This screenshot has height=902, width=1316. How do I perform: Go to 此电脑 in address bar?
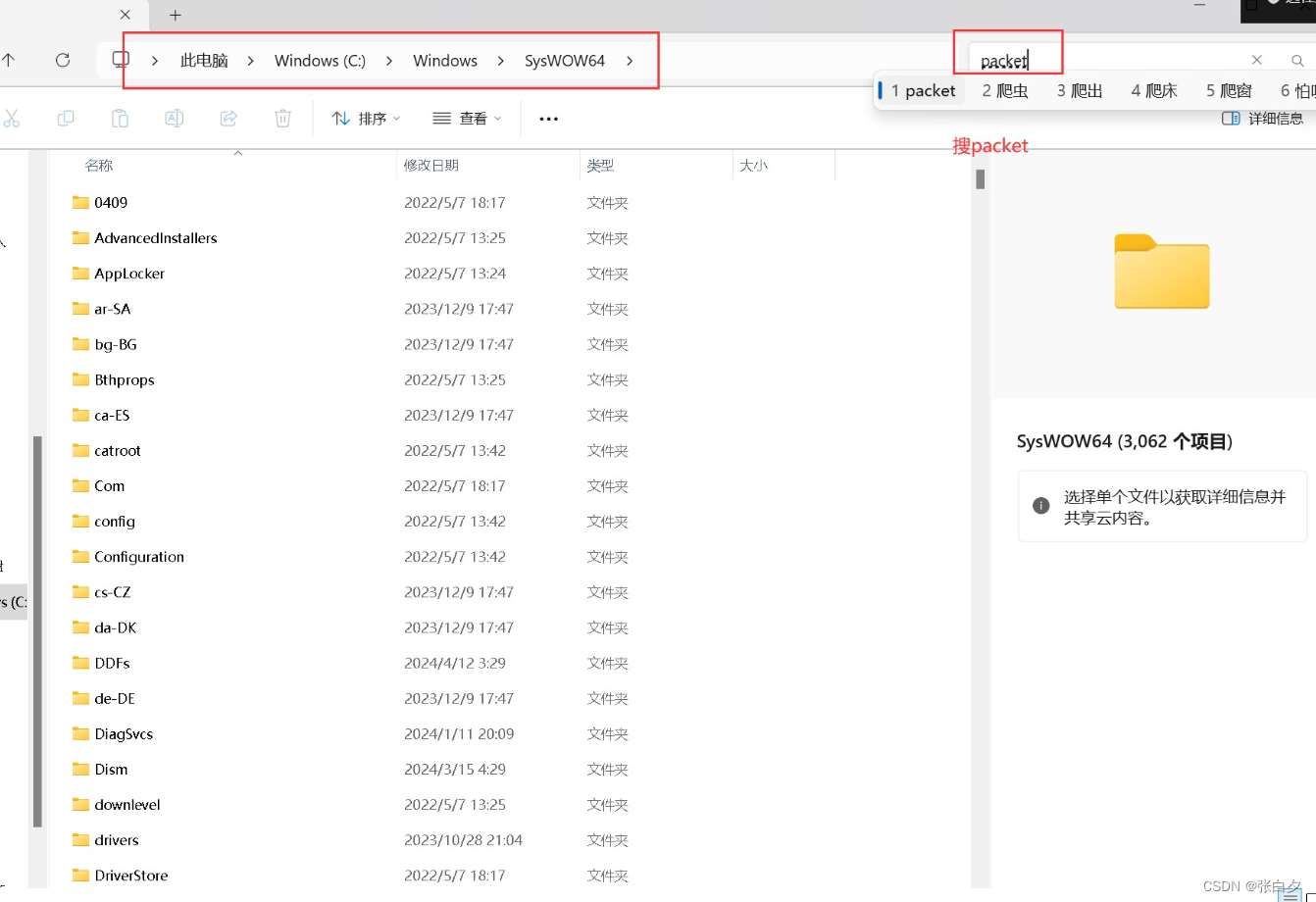point(204,61)
